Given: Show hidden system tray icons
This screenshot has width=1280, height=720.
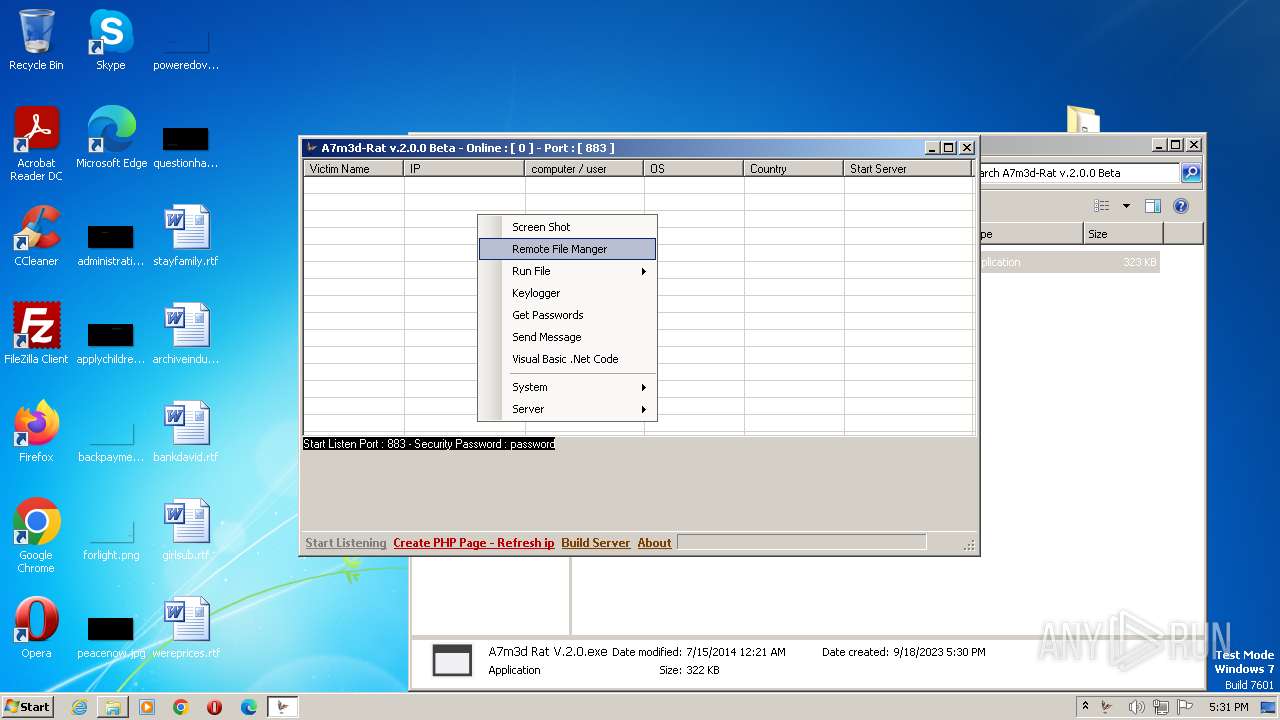Looking at the screenshot, I should tap(1086, 707).
